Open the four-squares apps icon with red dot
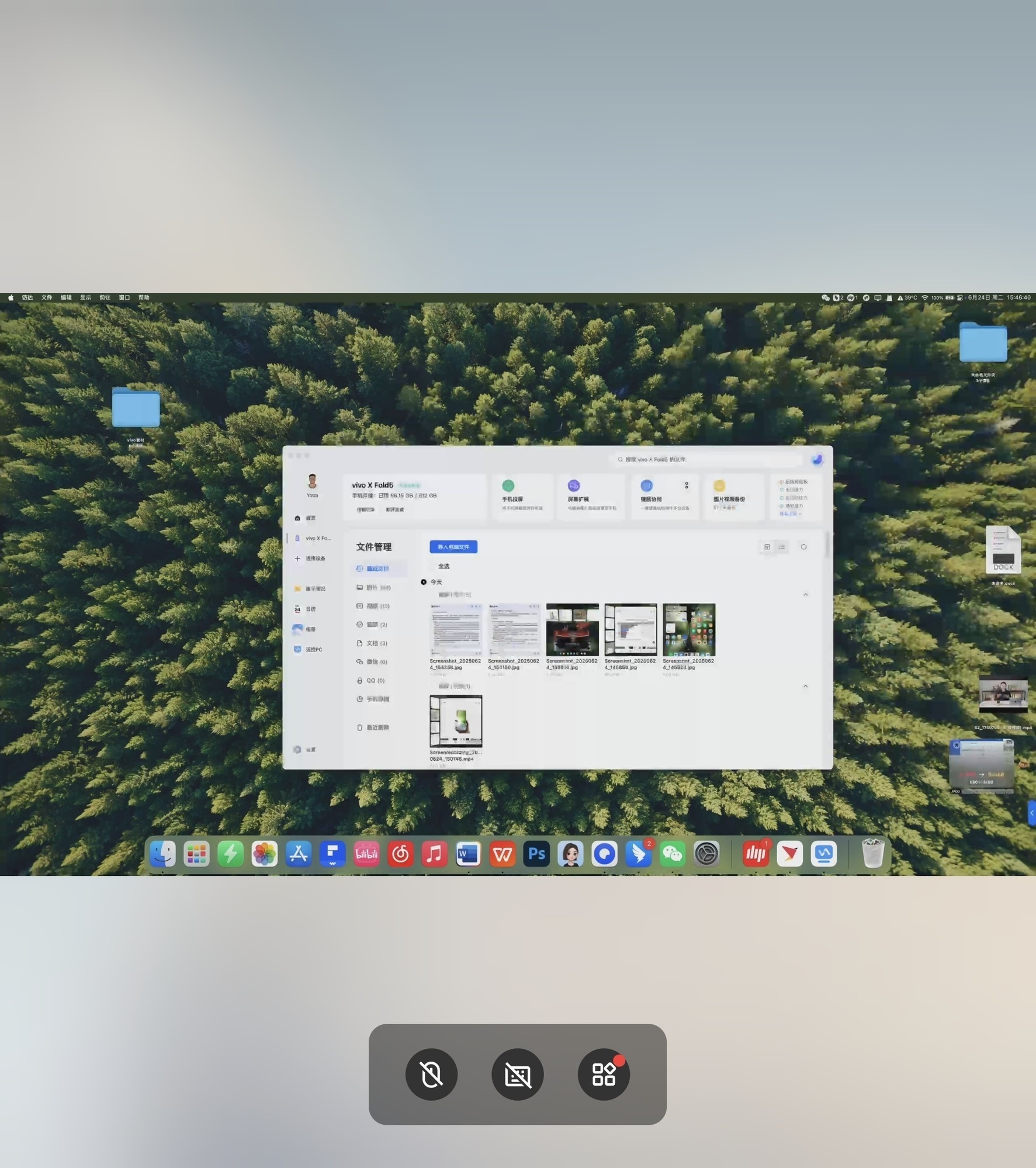 [x=604, y=1074]
